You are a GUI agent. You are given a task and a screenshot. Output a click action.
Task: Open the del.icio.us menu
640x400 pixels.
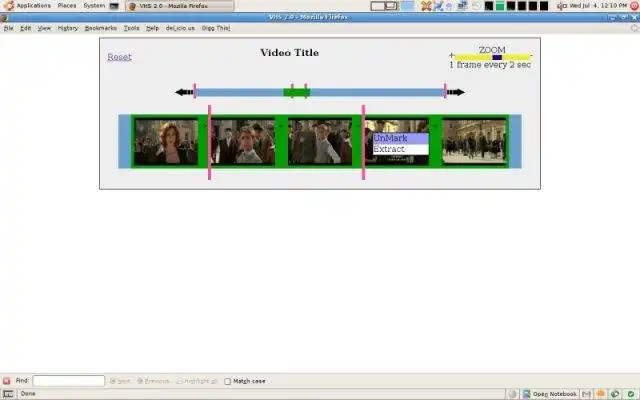pyautogui.click(x=180, y=28)
